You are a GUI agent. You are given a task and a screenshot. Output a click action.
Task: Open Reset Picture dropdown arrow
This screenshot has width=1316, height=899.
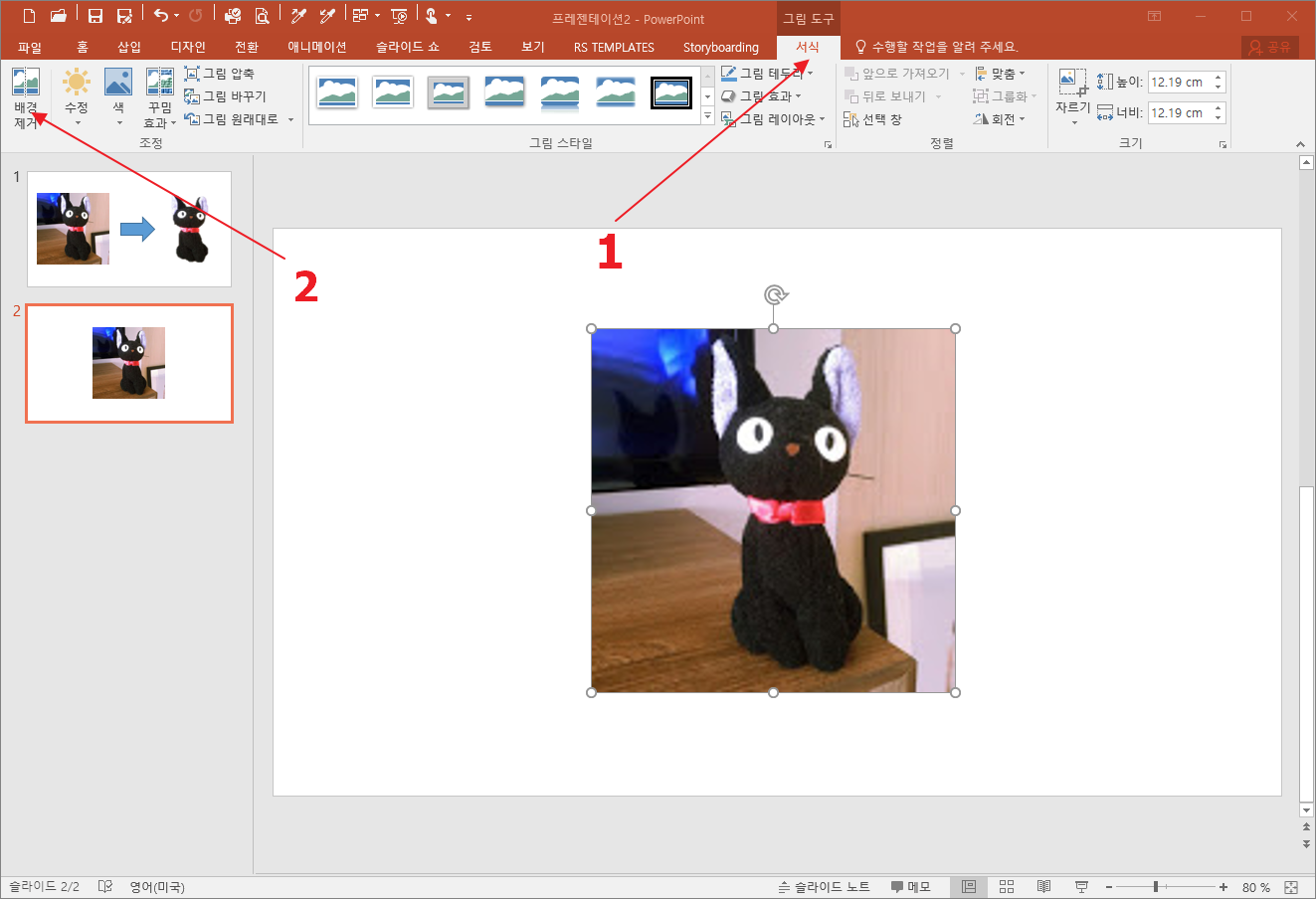click(291, 119)
